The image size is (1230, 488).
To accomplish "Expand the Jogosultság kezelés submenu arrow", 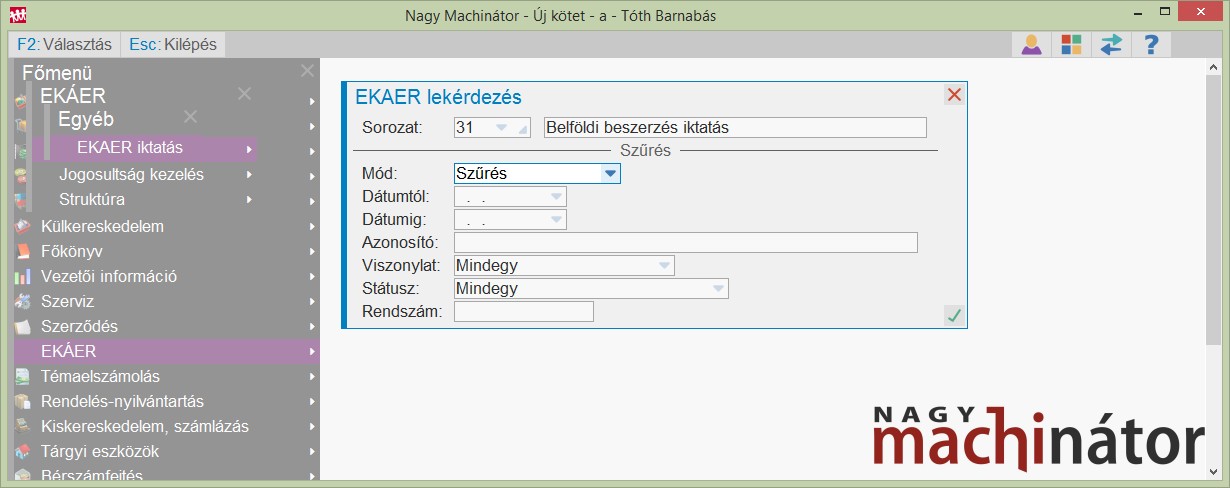I will click(x=249, y=175).
